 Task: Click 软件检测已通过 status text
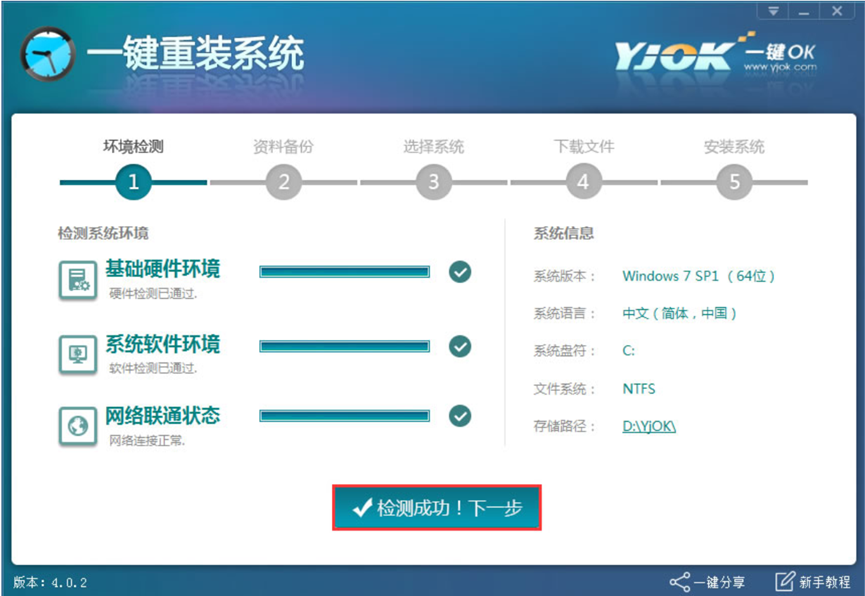[x=153, y=368]
